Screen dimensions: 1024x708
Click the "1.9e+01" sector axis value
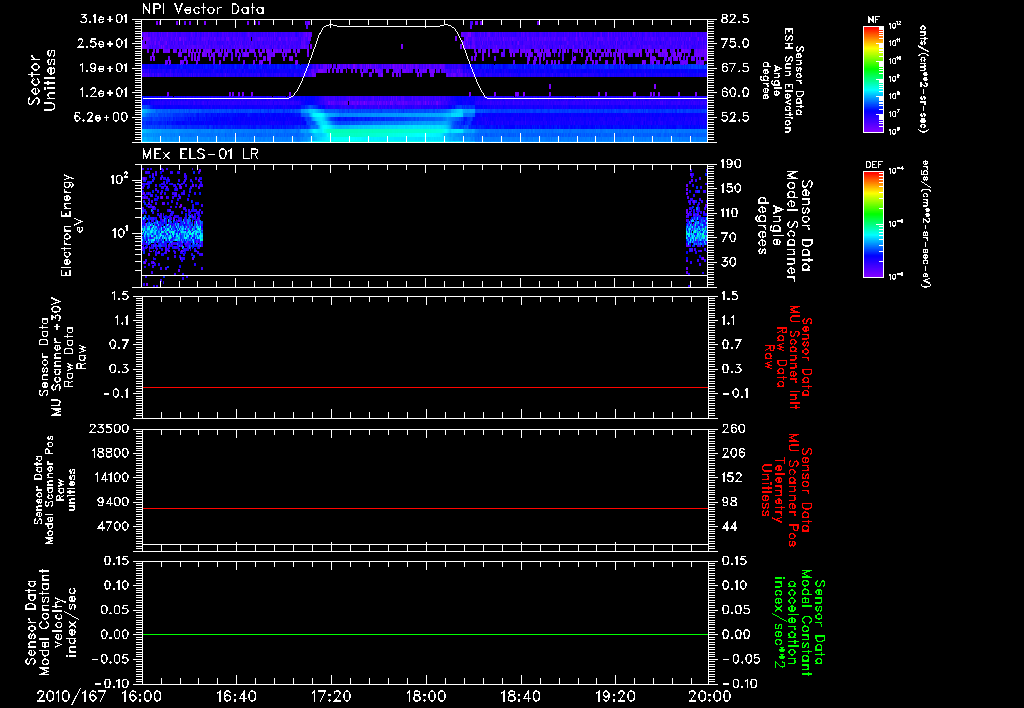(x=104, y=68)
